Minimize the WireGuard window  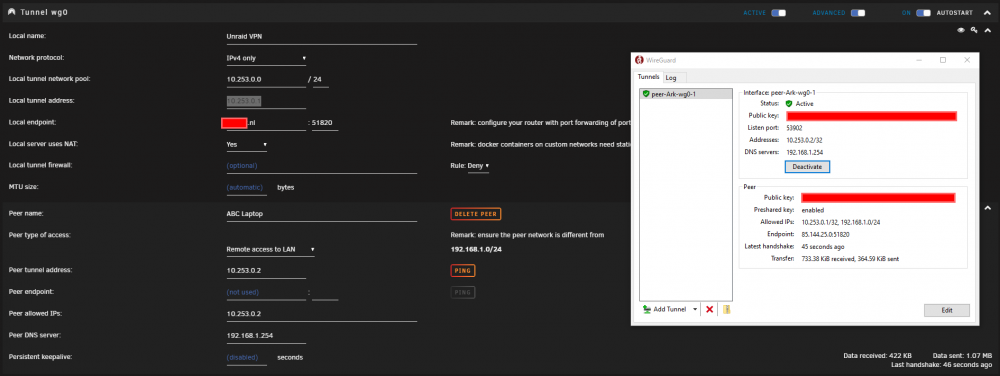919,60
